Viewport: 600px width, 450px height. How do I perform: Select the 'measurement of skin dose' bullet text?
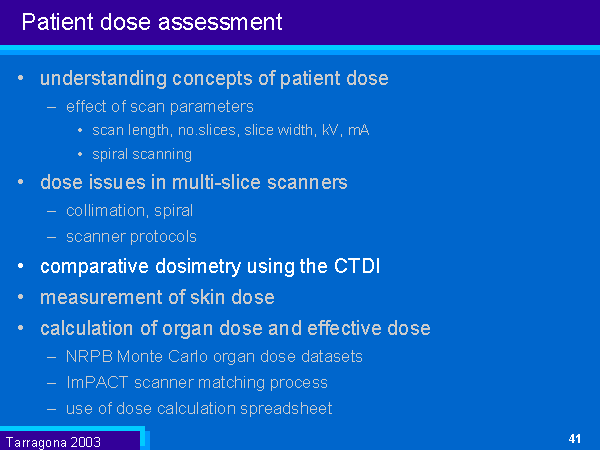click(157, 298)
